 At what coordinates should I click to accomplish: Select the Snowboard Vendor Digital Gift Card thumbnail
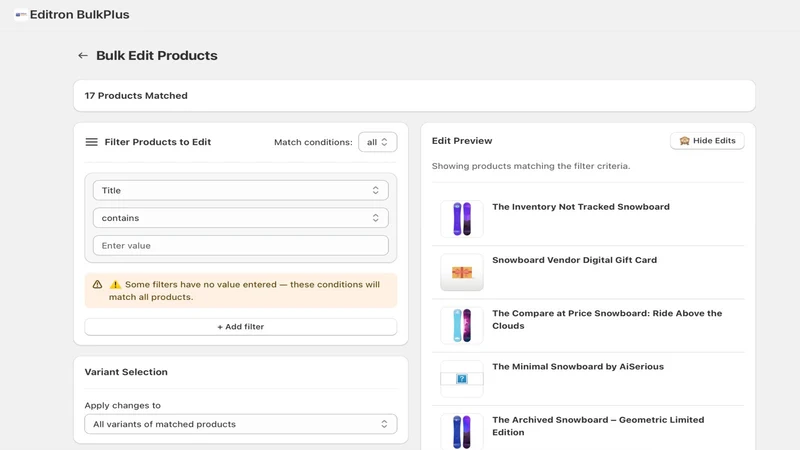[462, 272]
